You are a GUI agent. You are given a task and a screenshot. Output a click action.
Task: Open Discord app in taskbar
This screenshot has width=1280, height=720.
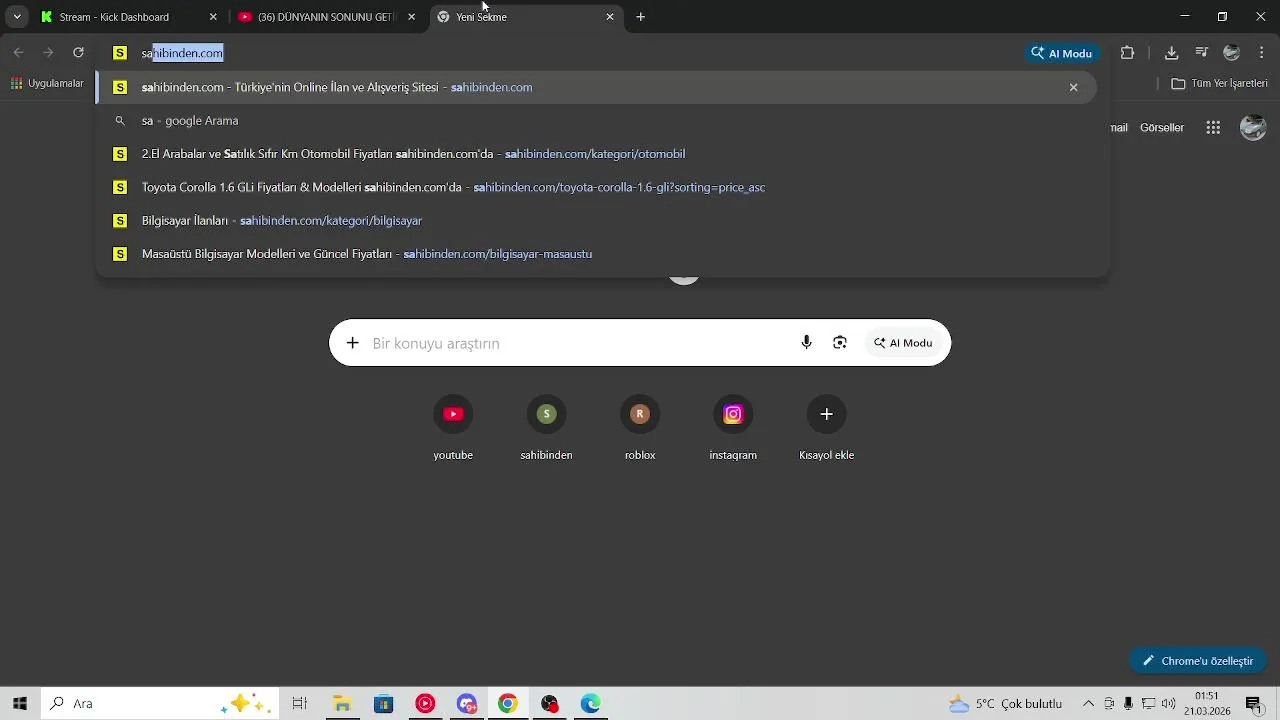pos(467,704)
